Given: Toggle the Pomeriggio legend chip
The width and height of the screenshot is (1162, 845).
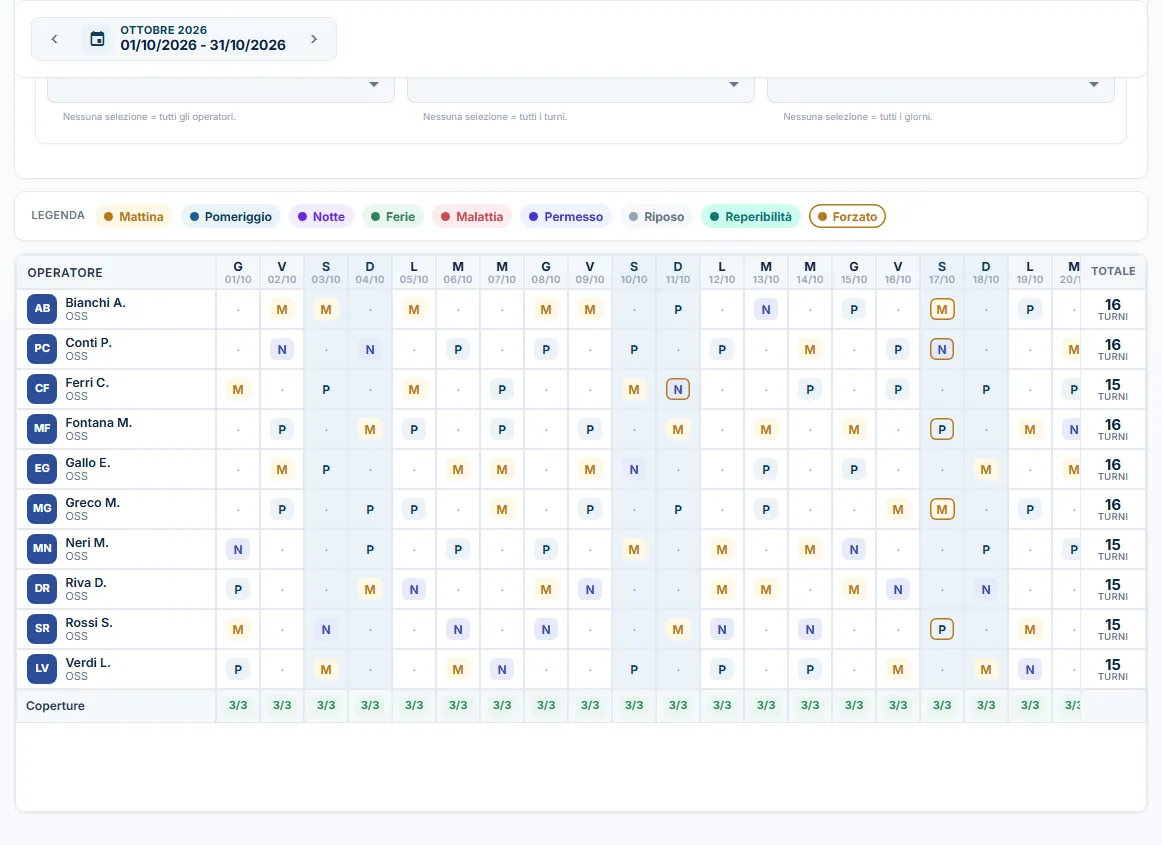Looking at the screenshot, I should [x=230, y=216].
